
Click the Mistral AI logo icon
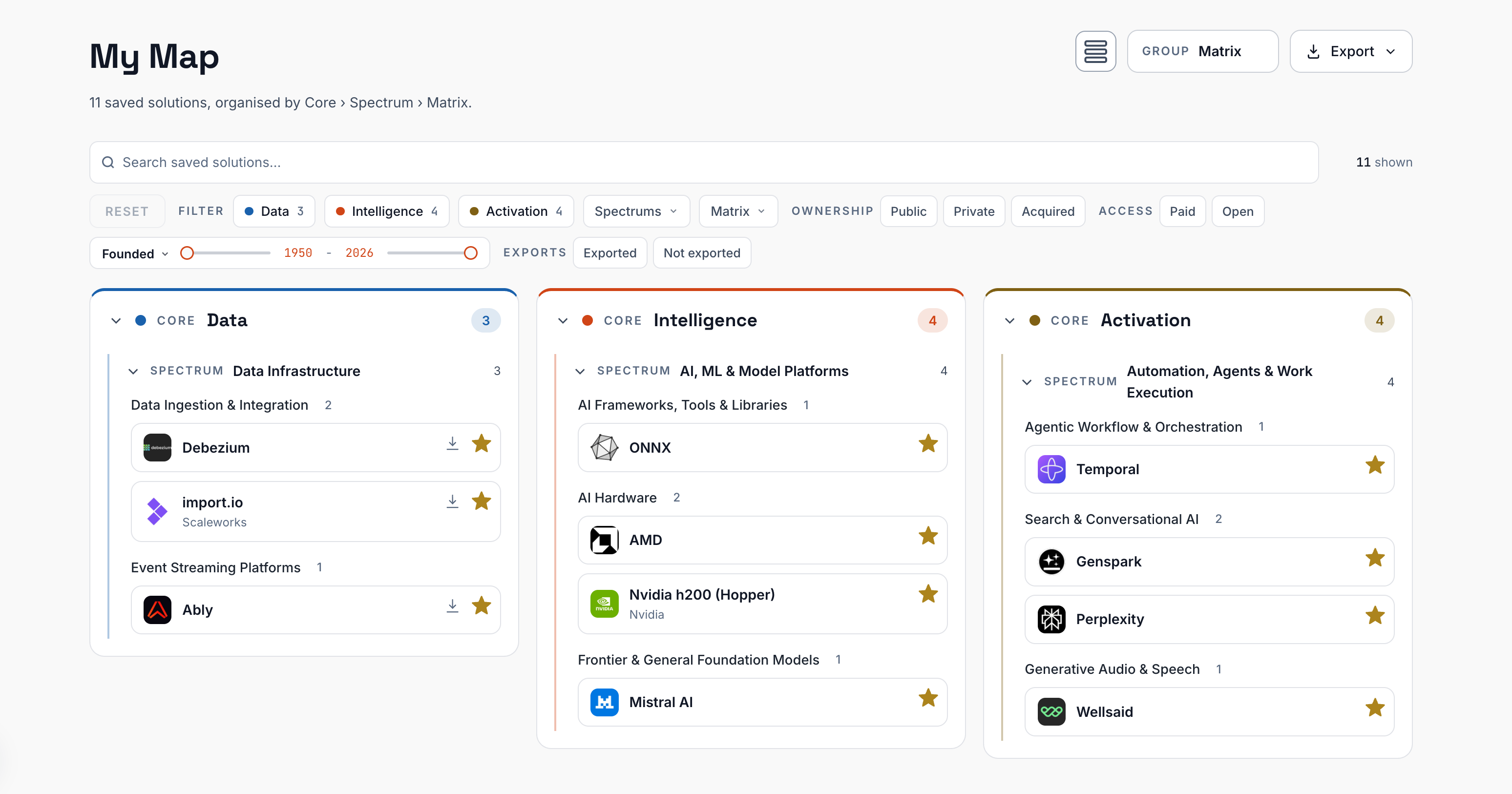point(604,703)
